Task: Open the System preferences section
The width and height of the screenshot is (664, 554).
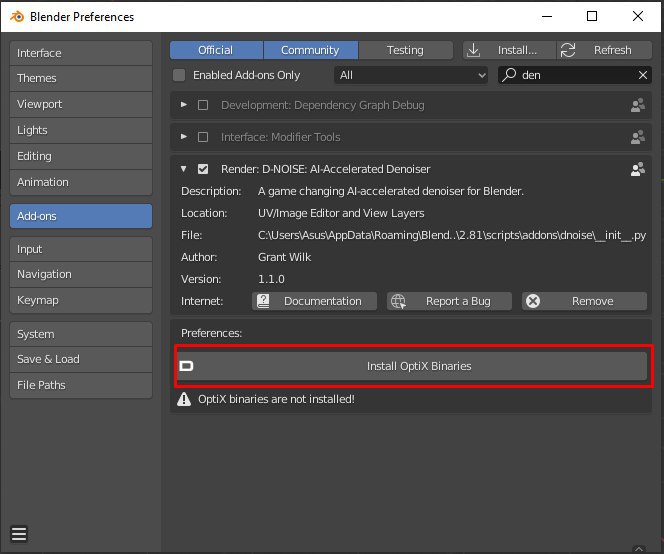Action: click(x=81, y=334)
